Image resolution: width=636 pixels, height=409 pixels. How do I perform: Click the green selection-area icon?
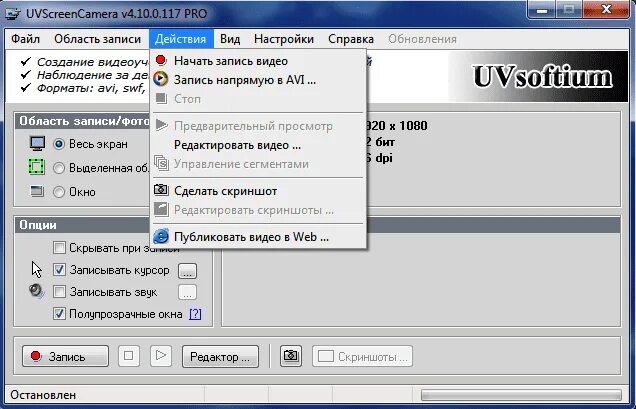(x=37, y=167)
